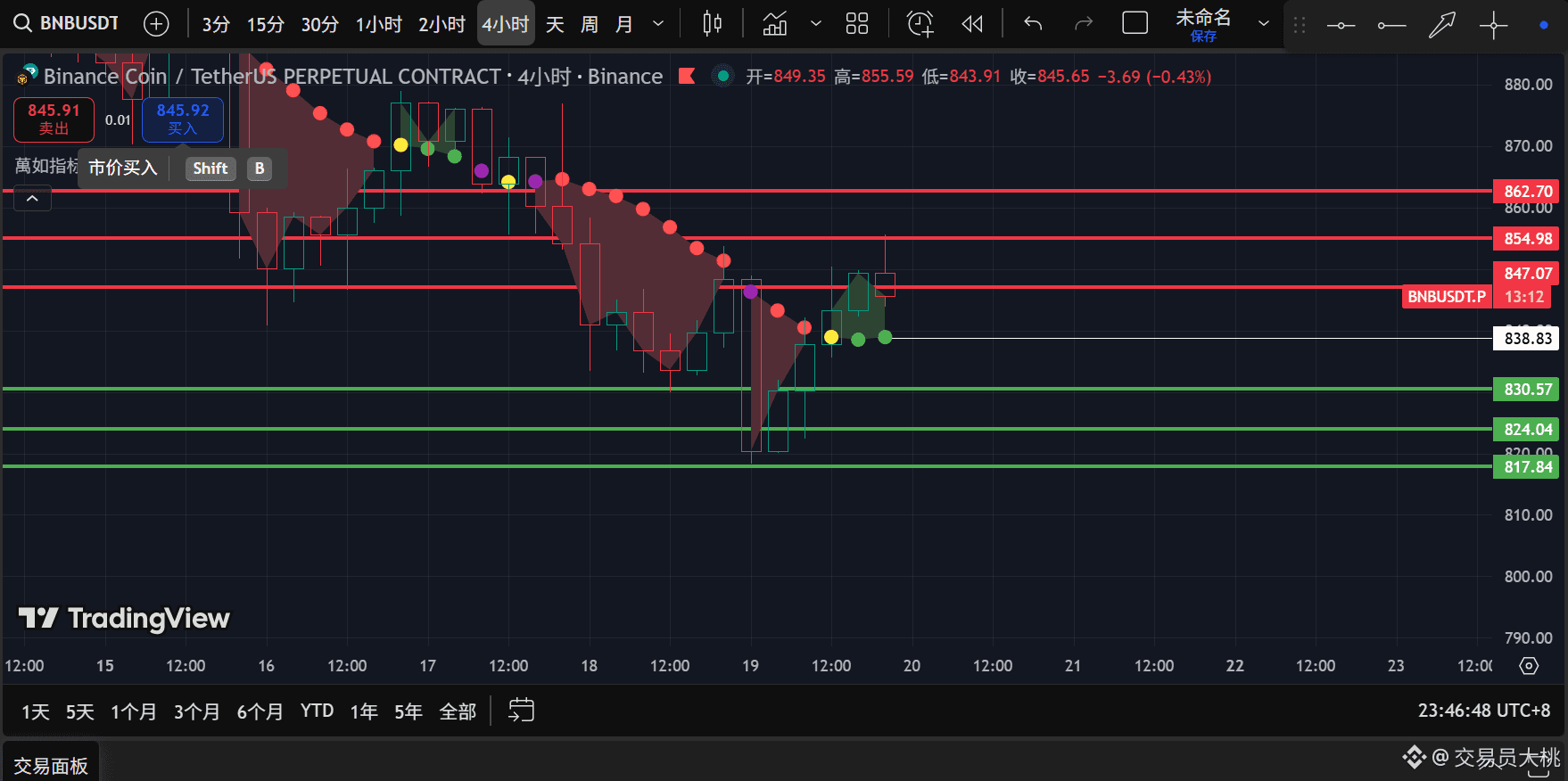The image size is (1568, 781).
Task: Set the date range to YTD
Action: 317,711
